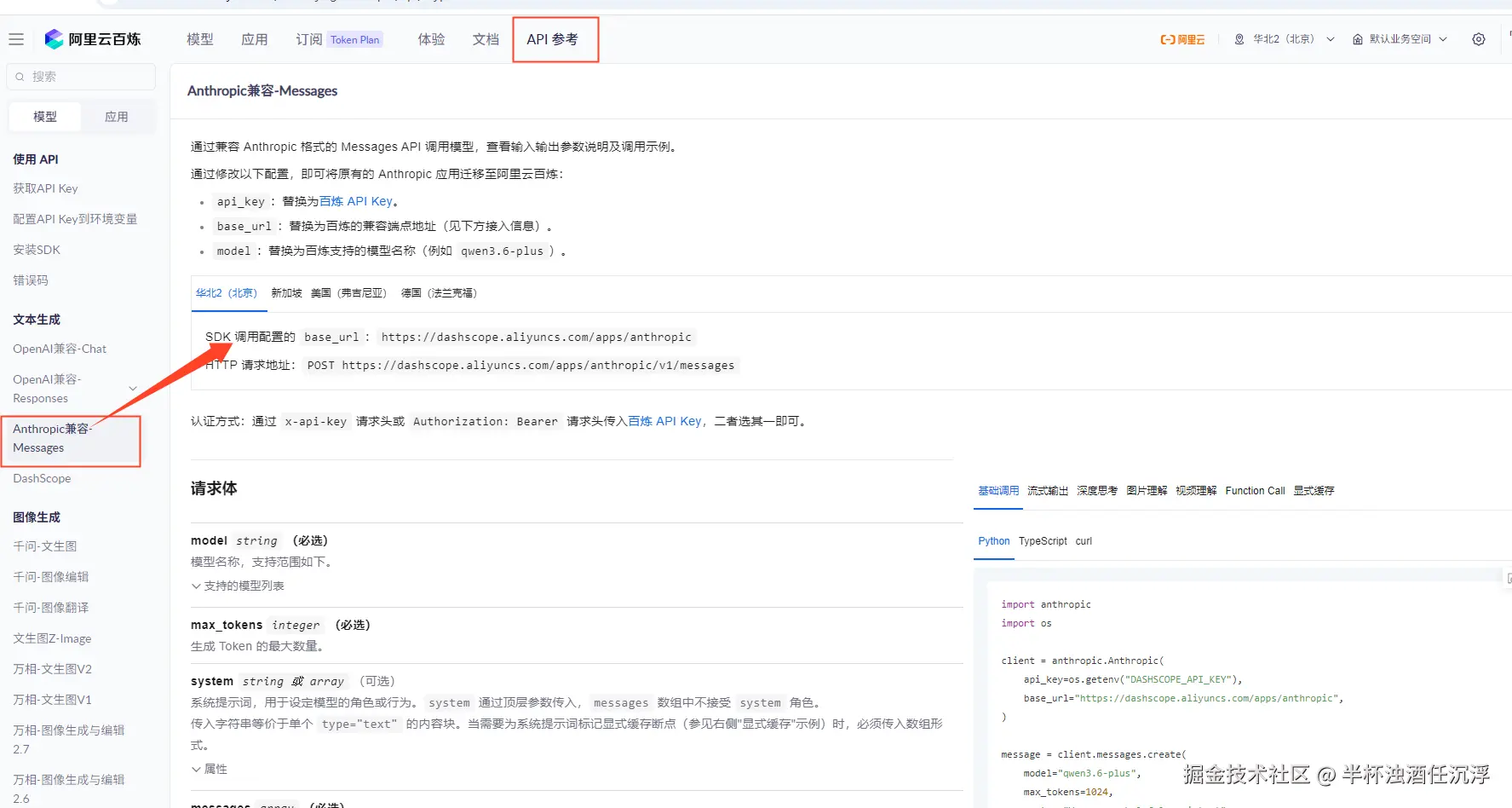Screen dimensions: 1512x808
Task: Select the 模型 tab in the left sidebar
Action: (x=45, y=117)
